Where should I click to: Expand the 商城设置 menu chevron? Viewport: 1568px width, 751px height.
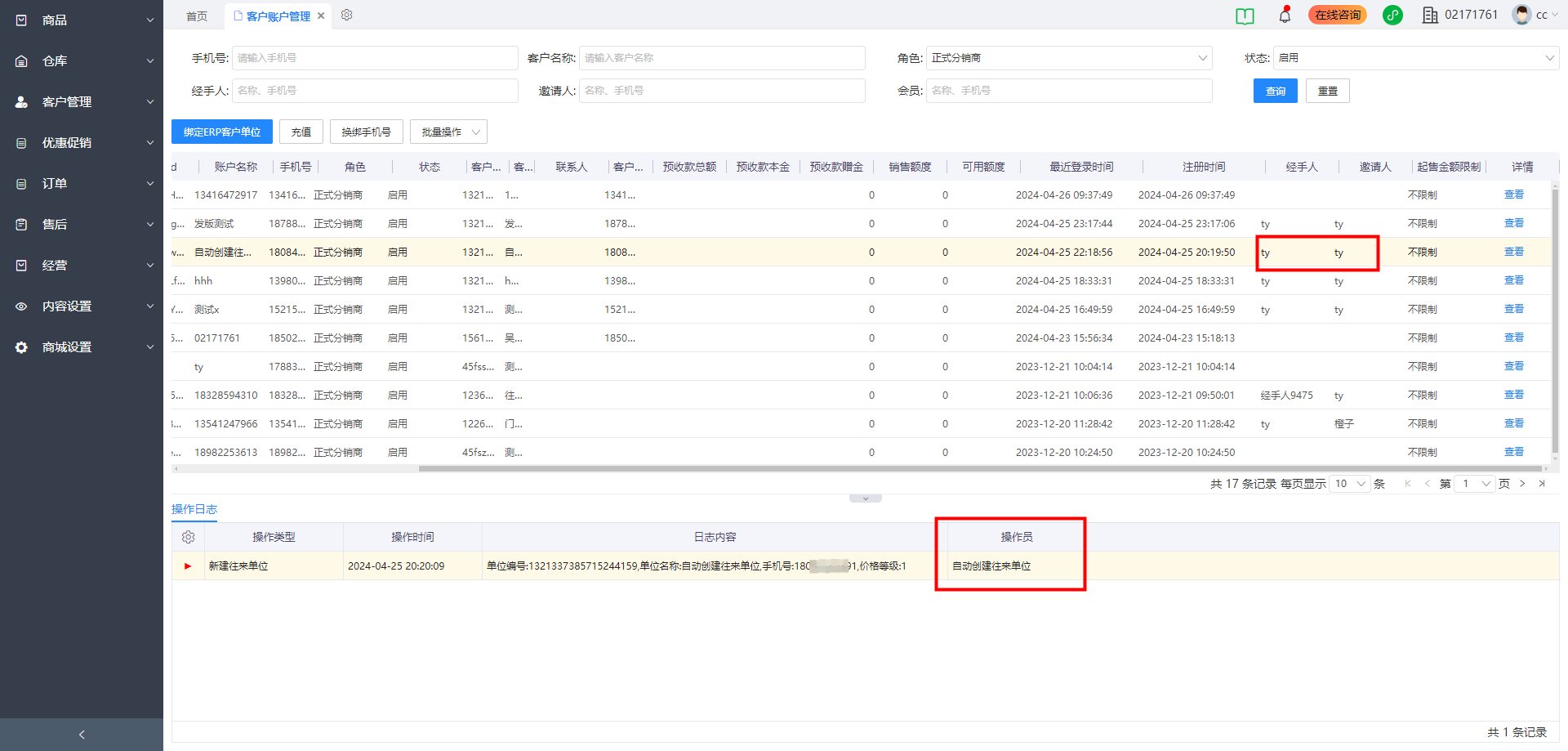pyautogui.click(x=150, y=346)
